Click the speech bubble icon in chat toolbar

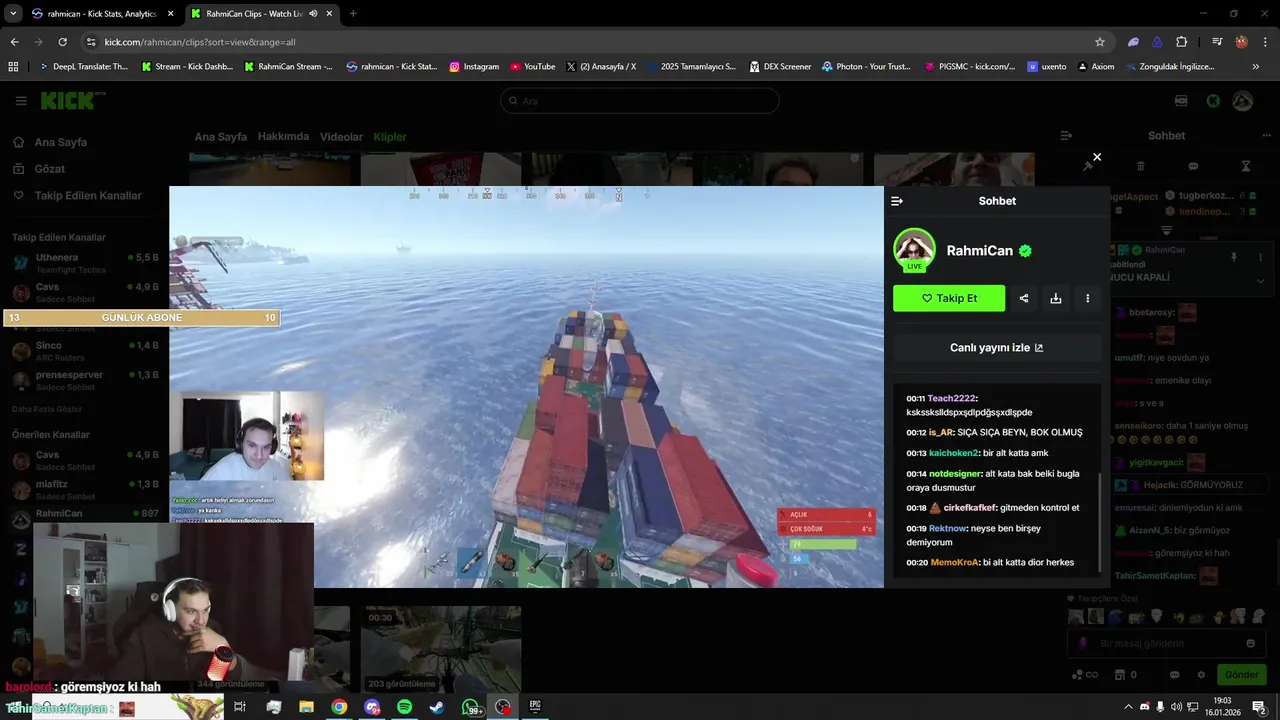coord(1193,166)
